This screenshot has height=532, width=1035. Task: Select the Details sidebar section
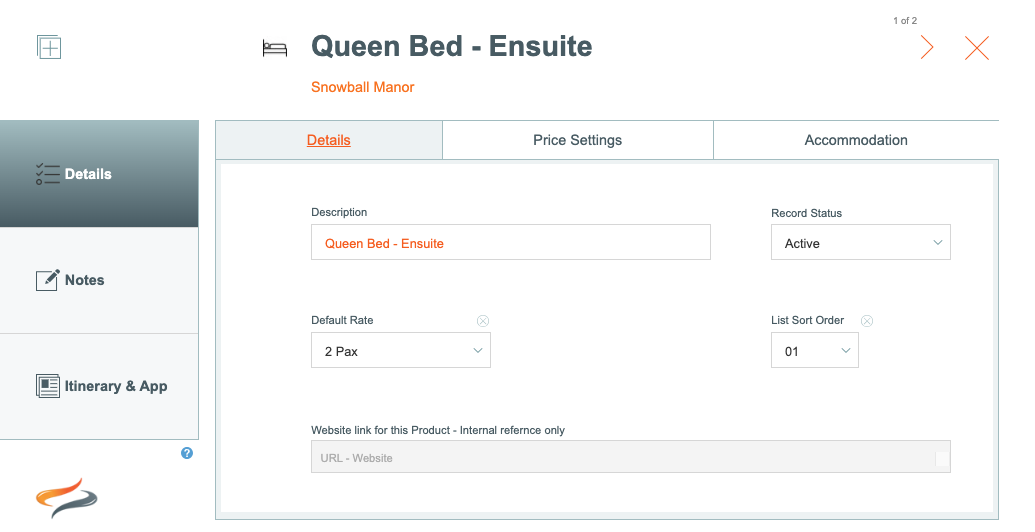point(99,174)
